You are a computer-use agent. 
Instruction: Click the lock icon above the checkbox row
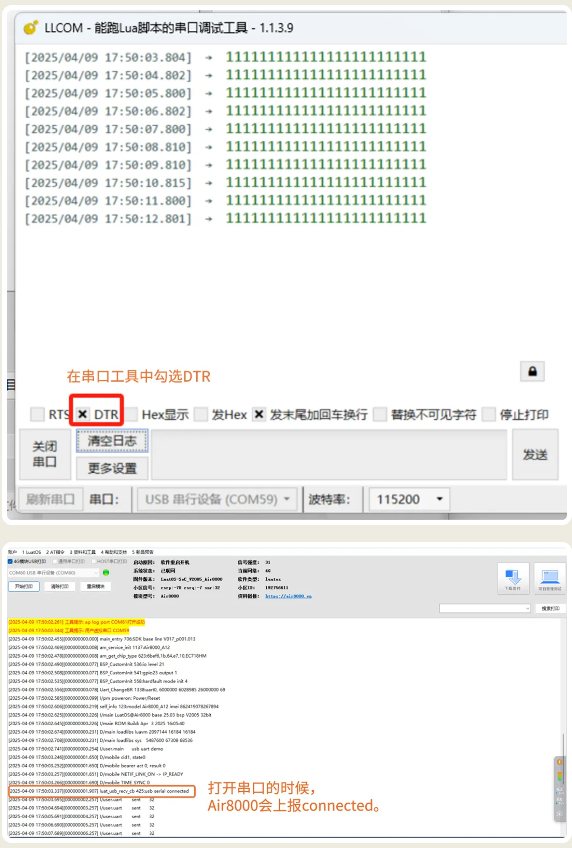[x=532, y=372]
